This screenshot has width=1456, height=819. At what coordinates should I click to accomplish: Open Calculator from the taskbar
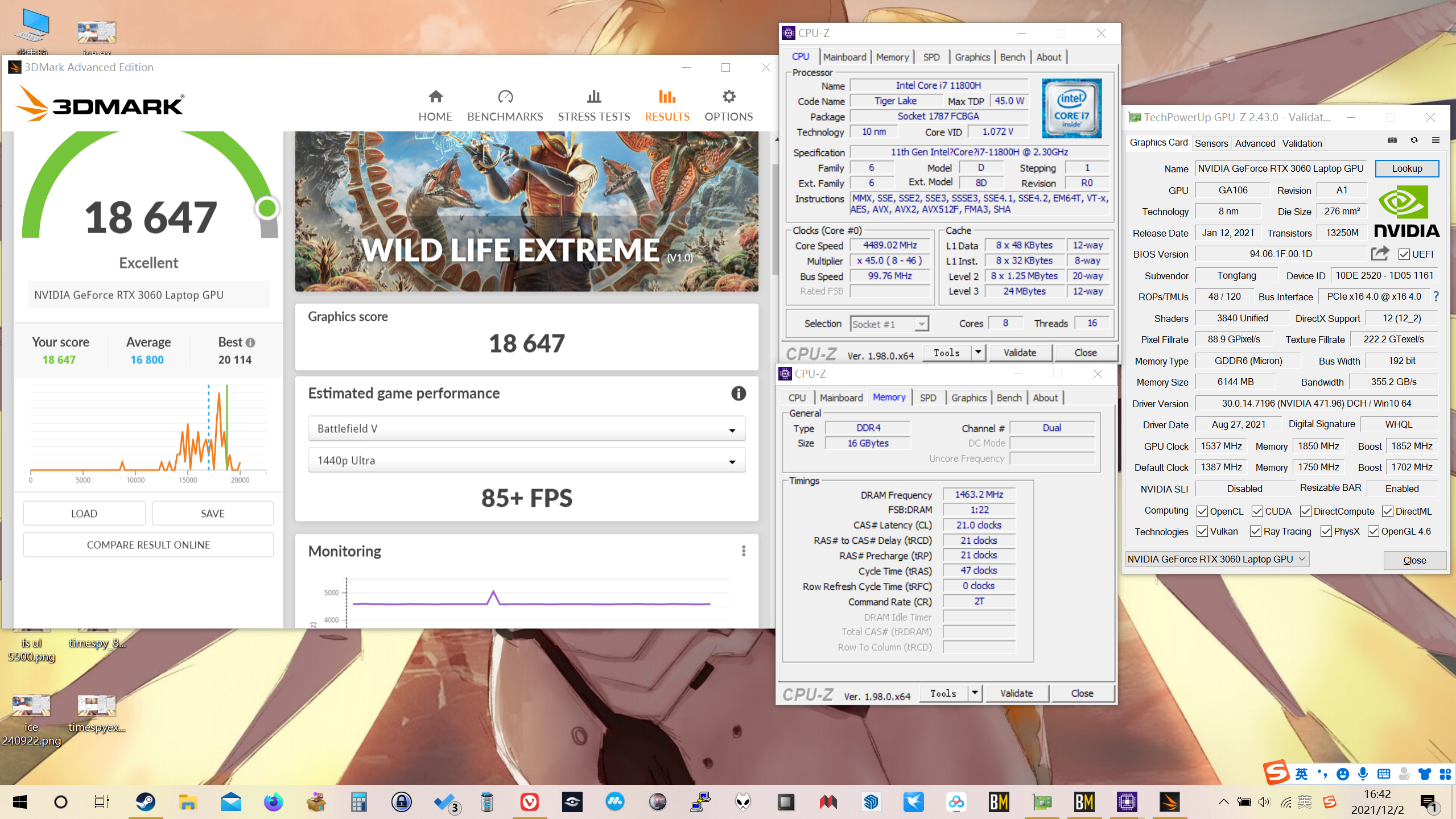point(358,802)
